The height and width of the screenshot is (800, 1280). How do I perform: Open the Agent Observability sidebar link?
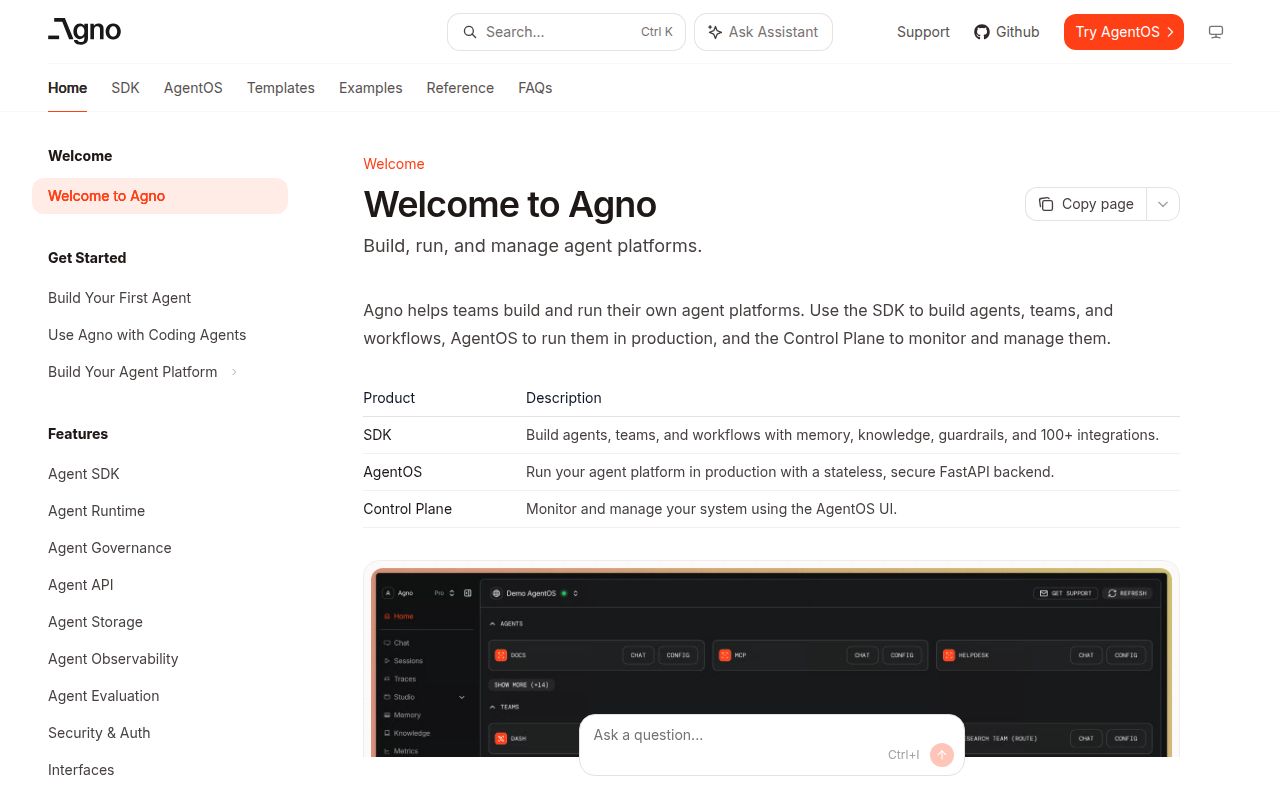point(113,659)
